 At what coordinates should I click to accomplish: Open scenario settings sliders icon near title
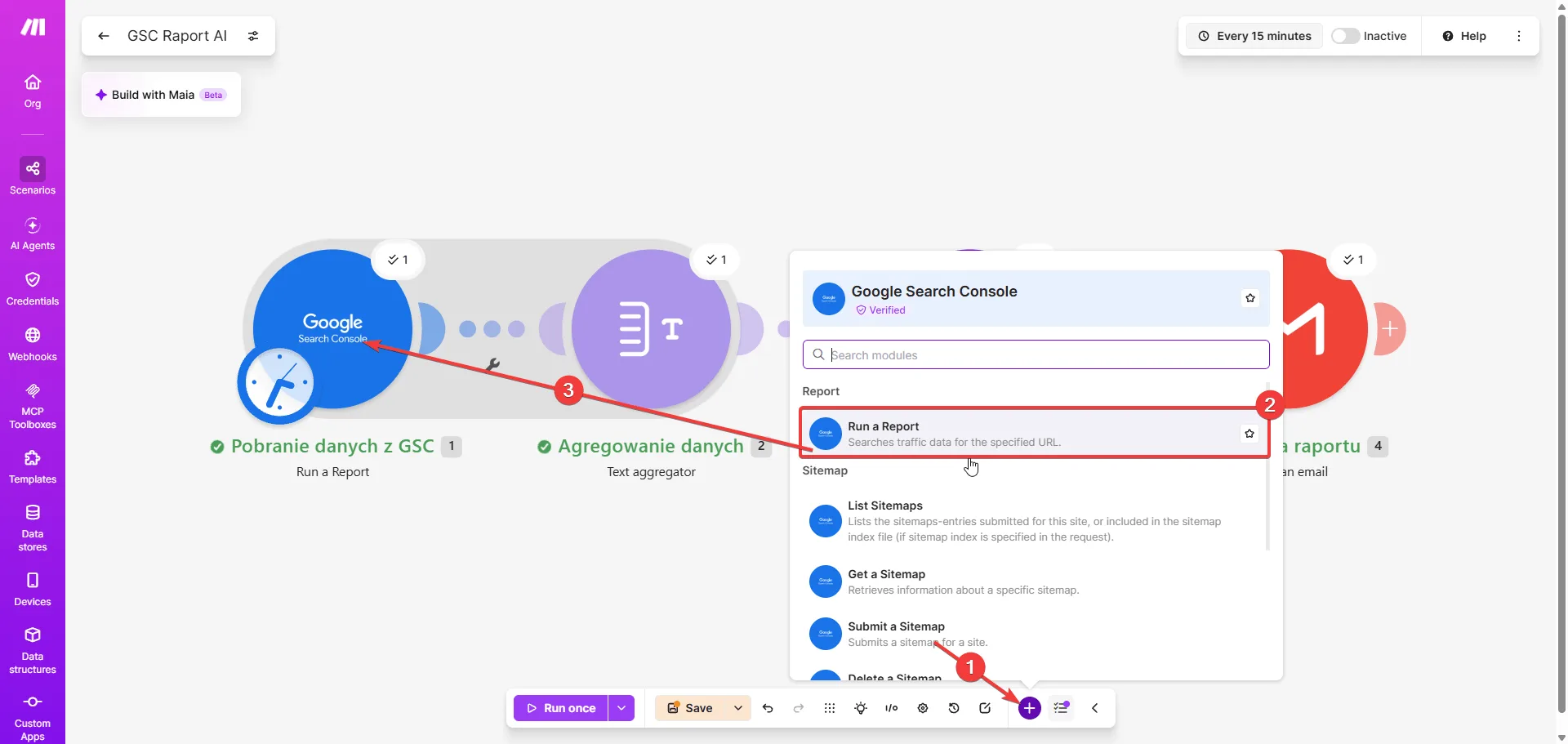pos(253,36)
